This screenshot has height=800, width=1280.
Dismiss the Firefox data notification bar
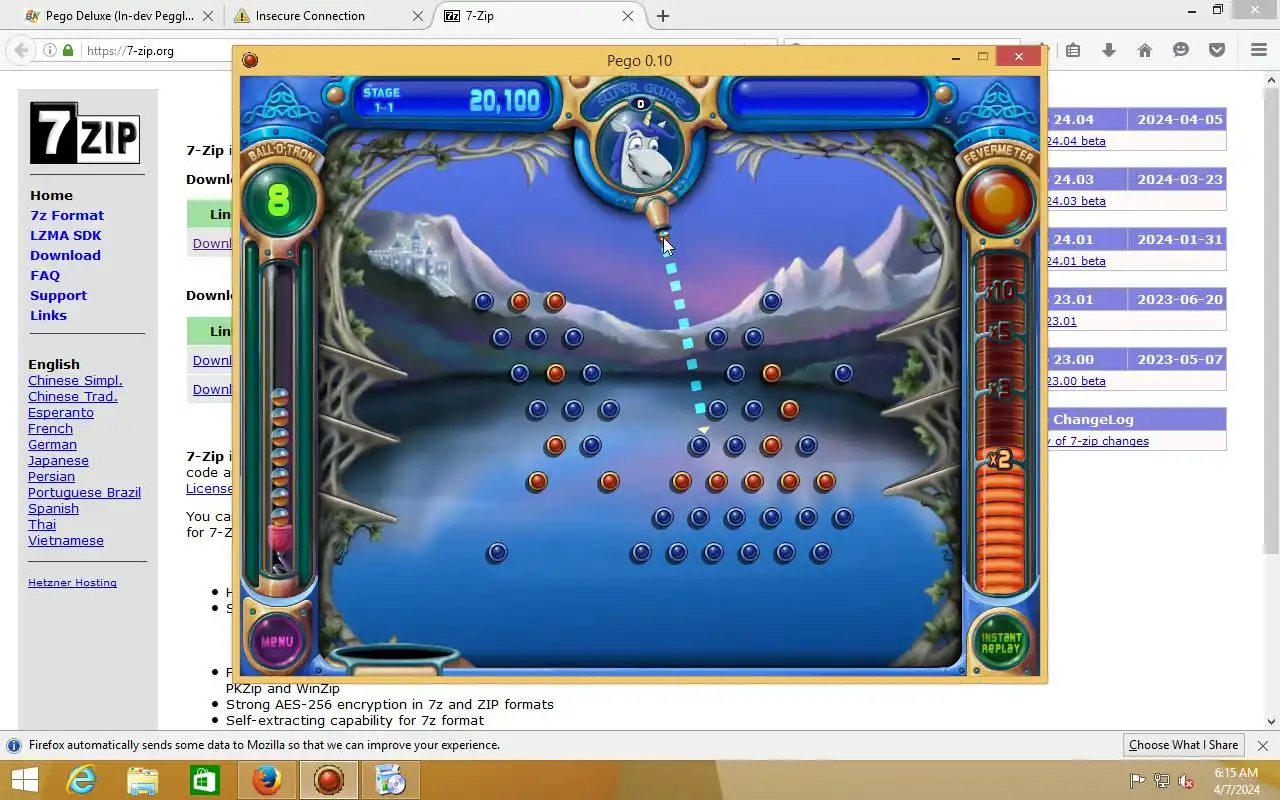tap(1262, 745)
